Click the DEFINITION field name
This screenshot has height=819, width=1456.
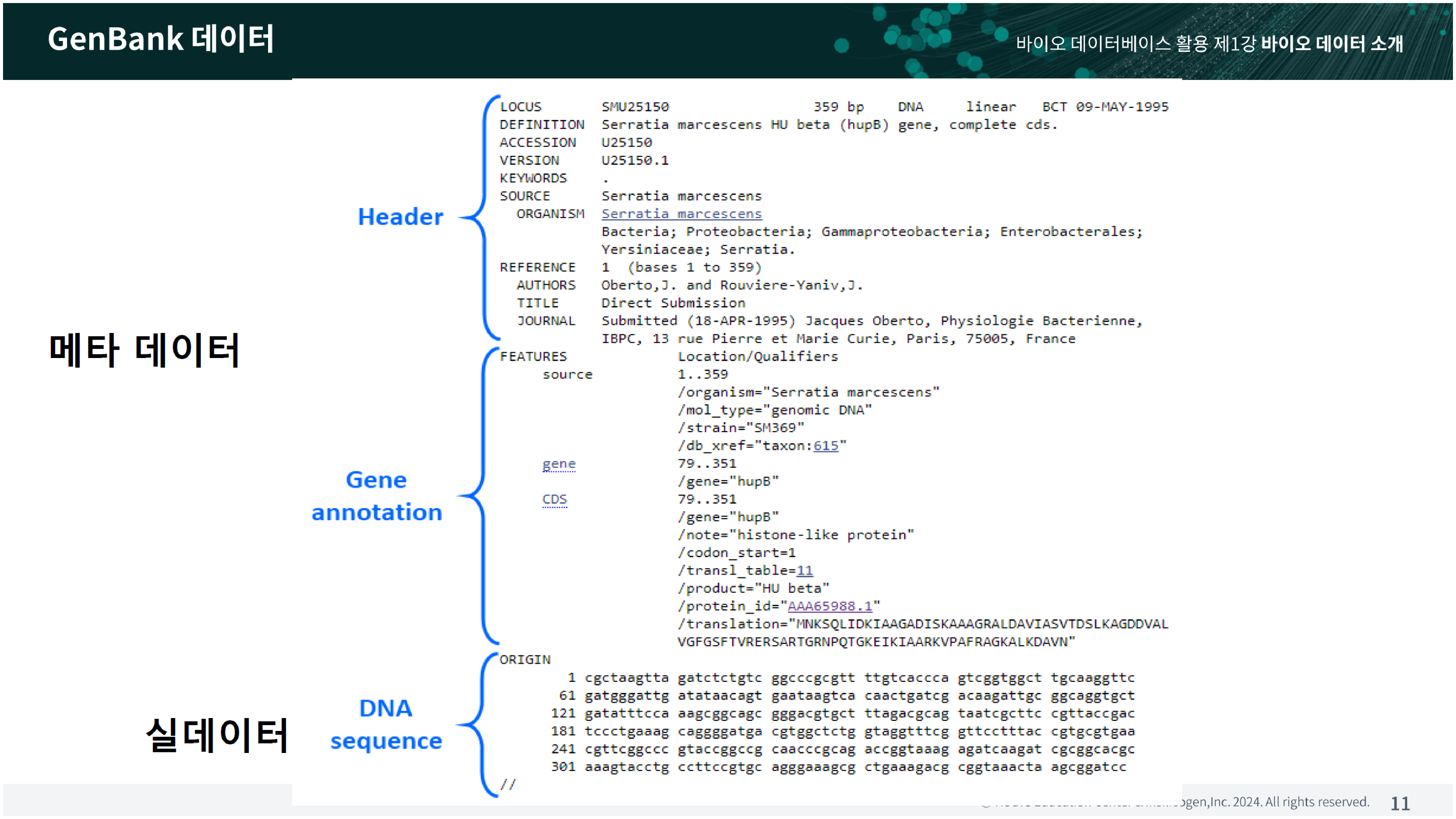click(541, 124)
